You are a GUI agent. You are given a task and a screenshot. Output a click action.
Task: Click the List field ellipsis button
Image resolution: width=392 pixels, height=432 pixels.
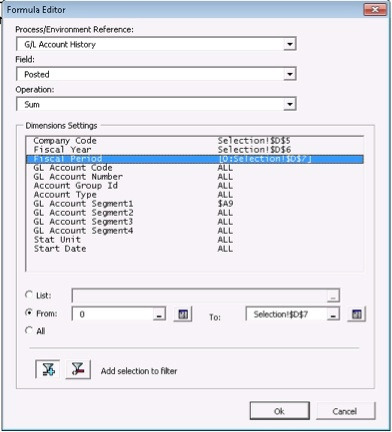pos(333,296)
